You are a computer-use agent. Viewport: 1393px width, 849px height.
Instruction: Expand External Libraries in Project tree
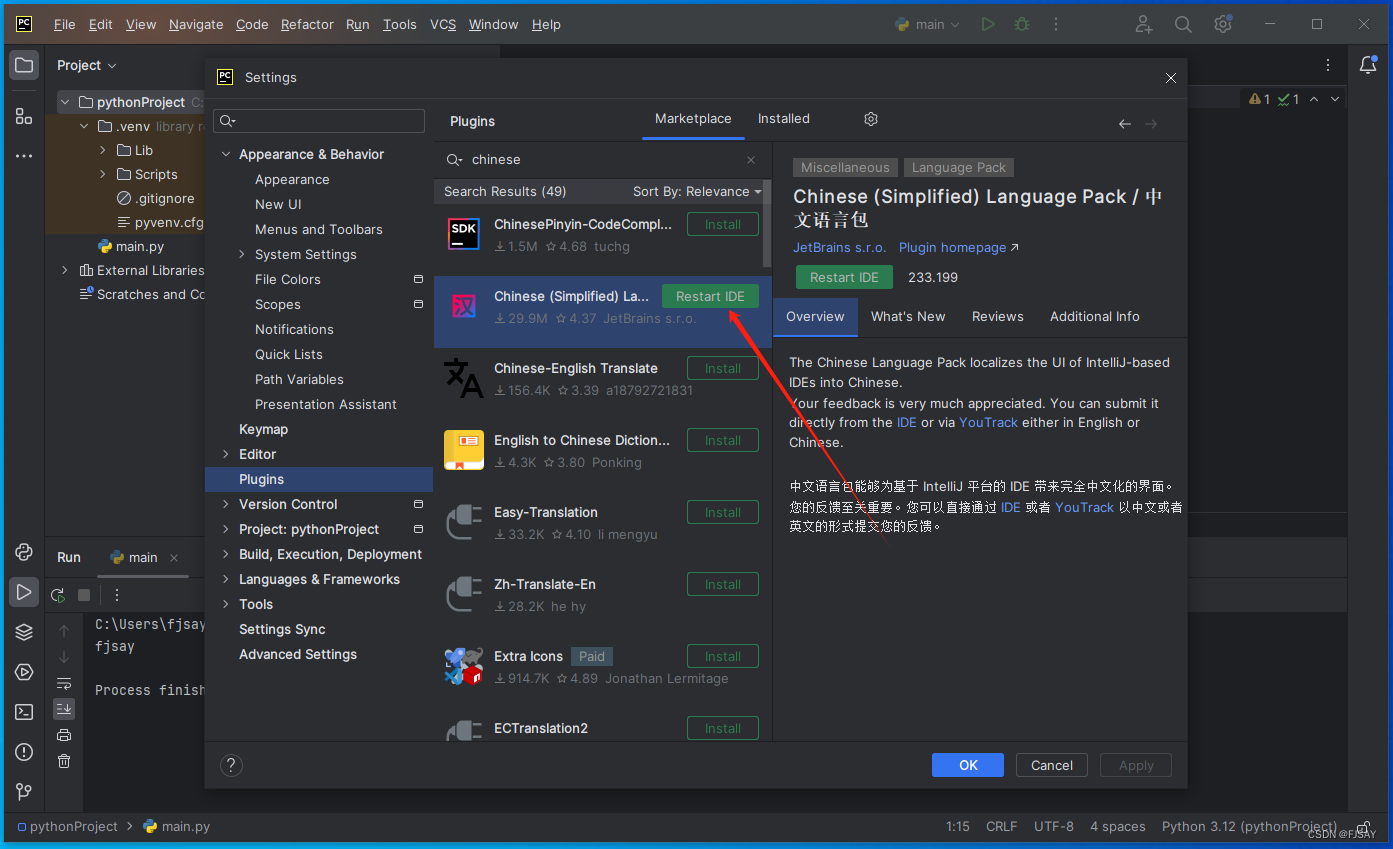coord(66,270)
